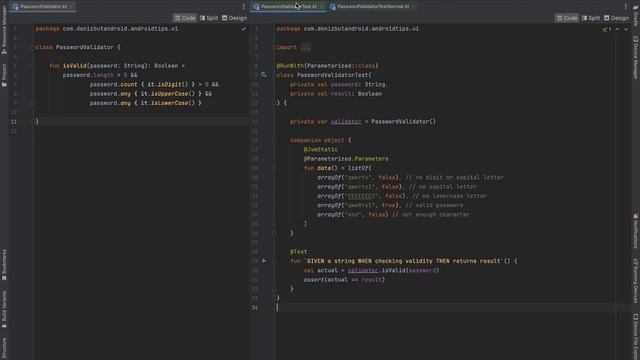Collapse the PasswordValidator class fold marker
The image size is (640, 360).
[33, 47]
